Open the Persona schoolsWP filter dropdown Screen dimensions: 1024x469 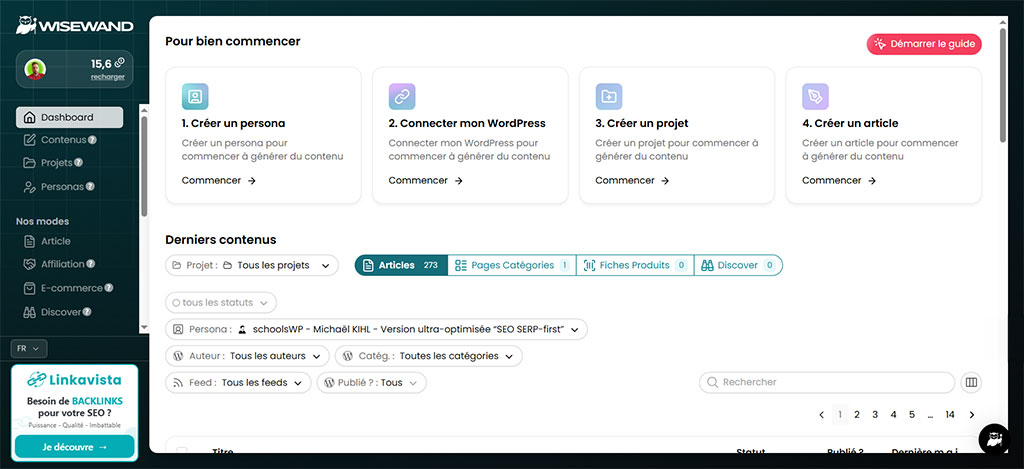377,329
